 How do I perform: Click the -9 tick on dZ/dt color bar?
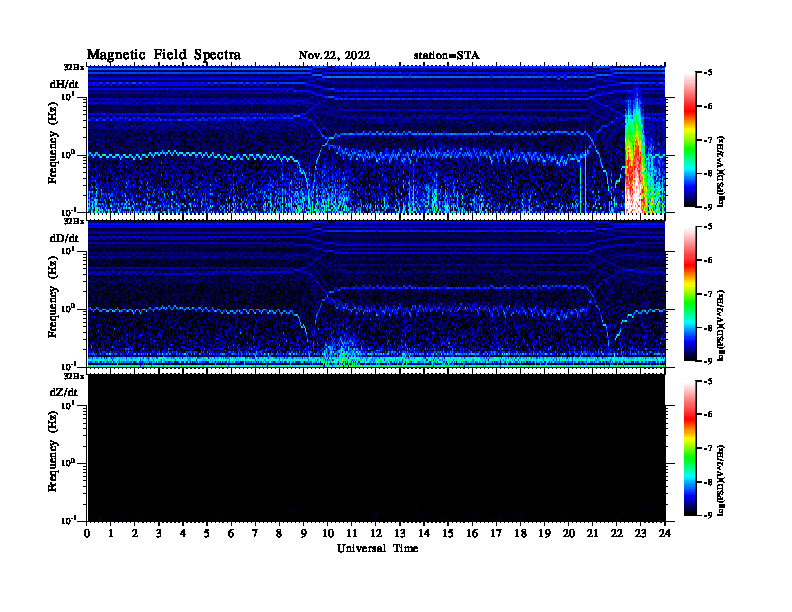[x=708, y=515]
